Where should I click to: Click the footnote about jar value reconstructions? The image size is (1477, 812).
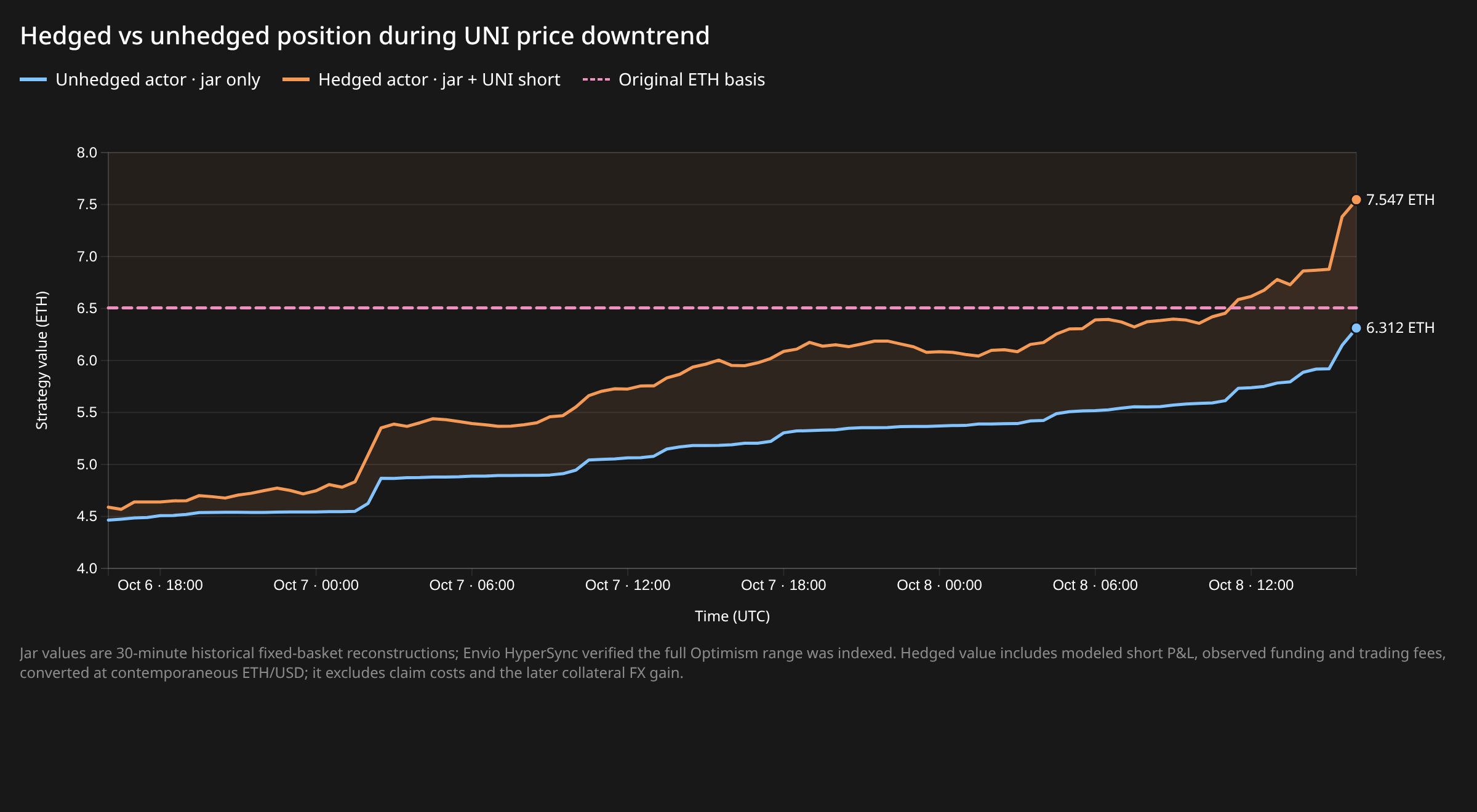coord(732,663)
